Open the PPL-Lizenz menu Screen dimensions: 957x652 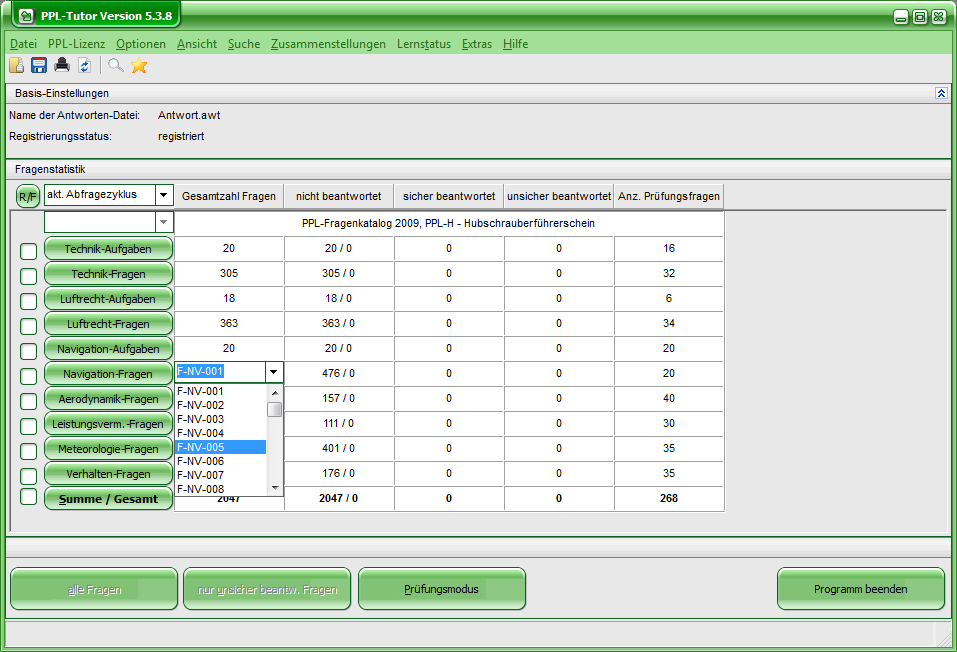(x=76, y=44)
